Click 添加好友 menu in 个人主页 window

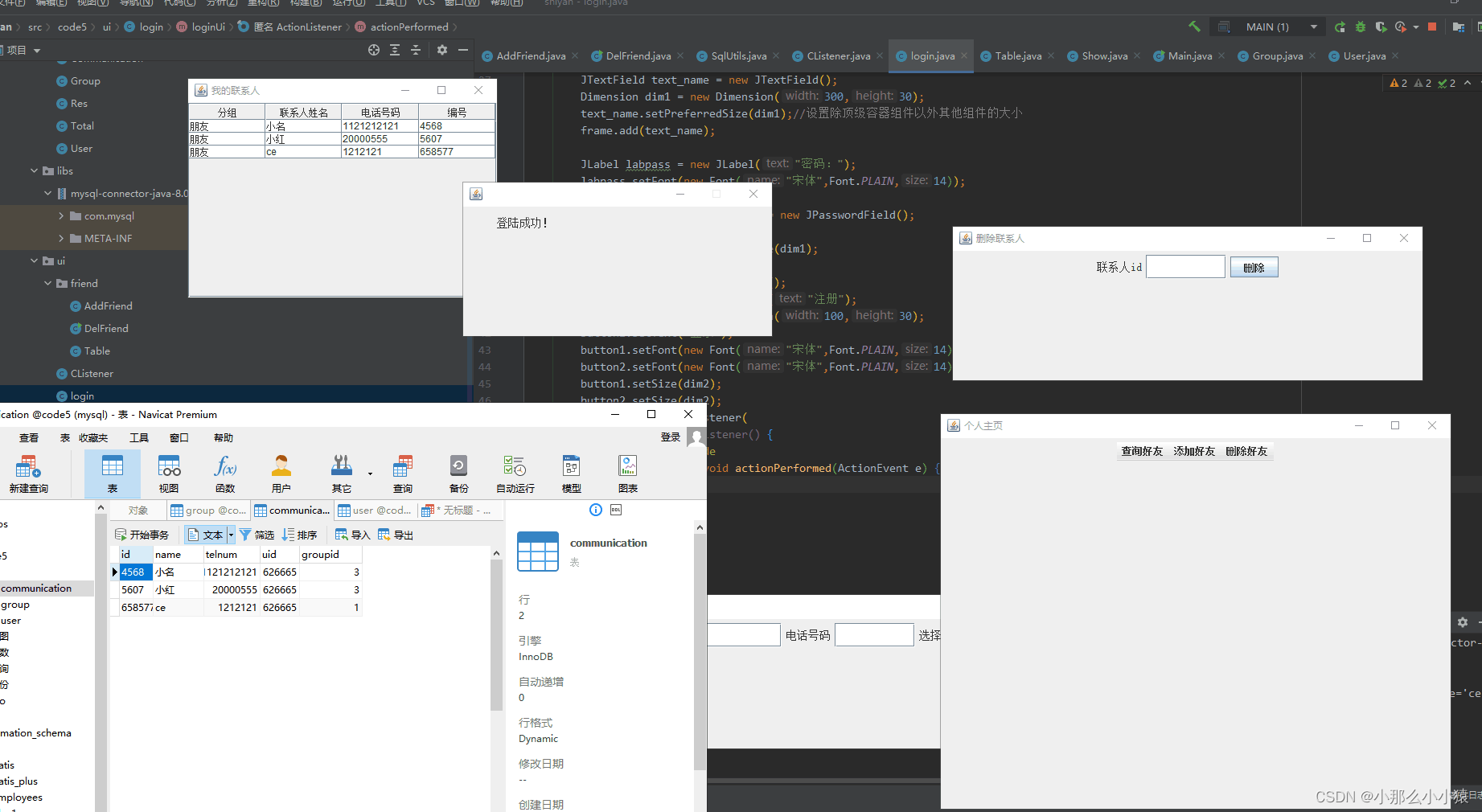[1194, 451]
